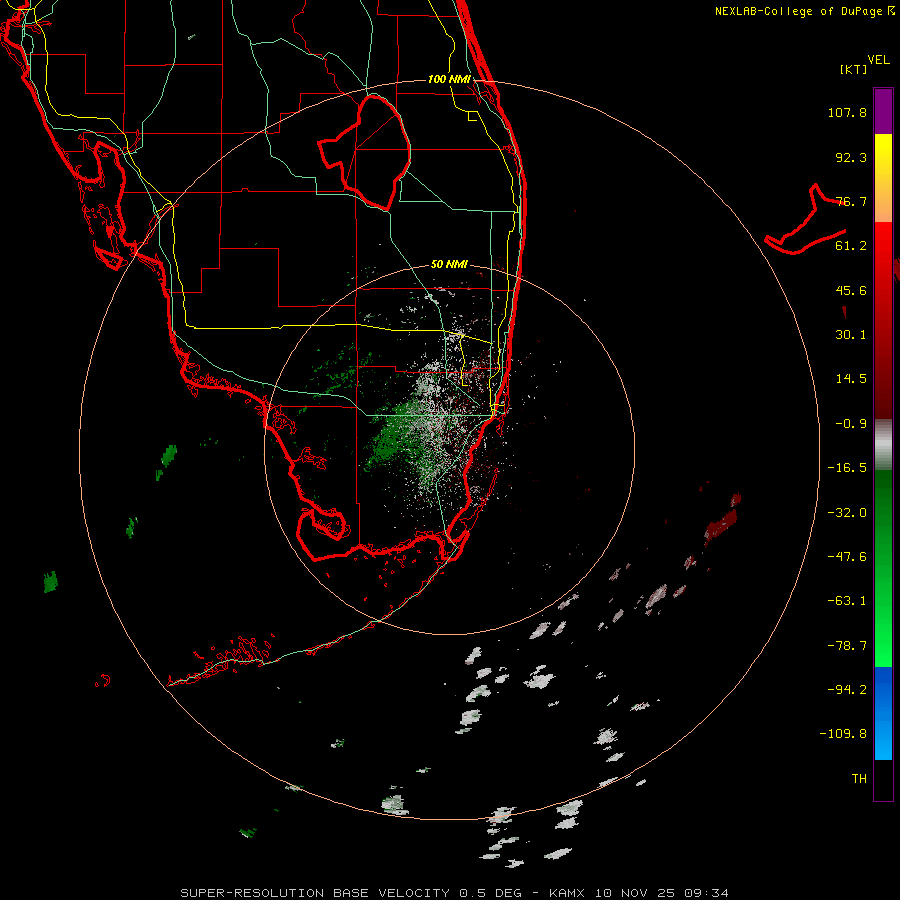This screenshot has height=900, width=900.
Task: Click the Super-Resolution Base Velocity caption
Action: click(x=454, y=893)
